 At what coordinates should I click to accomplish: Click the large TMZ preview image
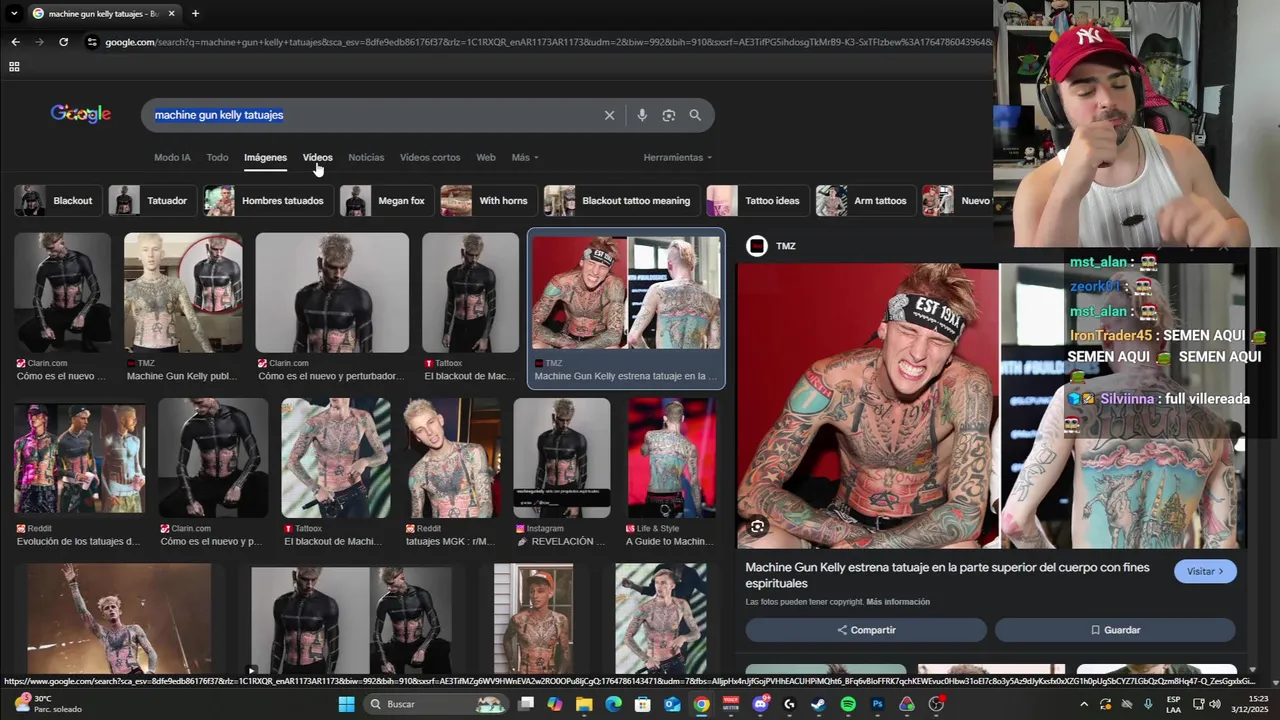991,406
